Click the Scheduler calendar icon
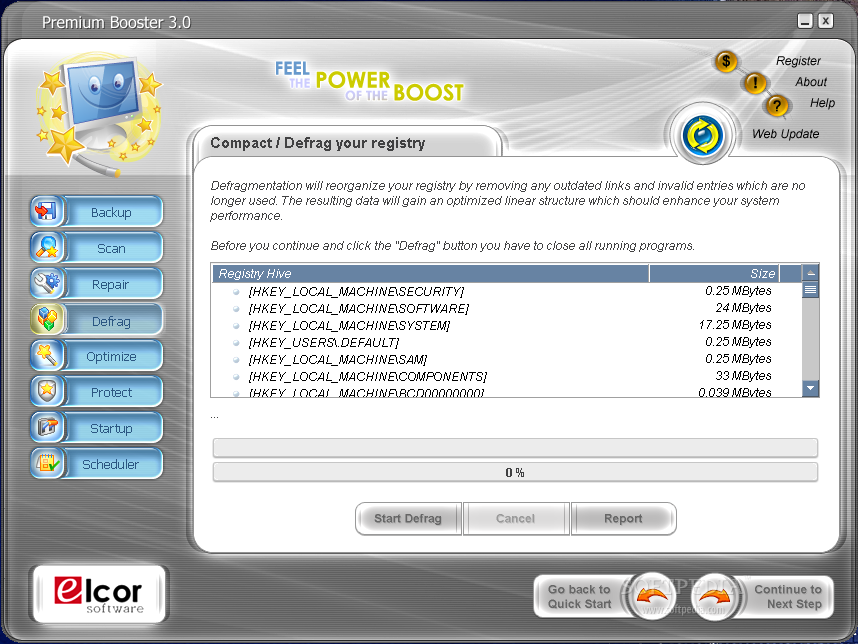Viewport: 858px width, 644px height. (x=47, y=464)
